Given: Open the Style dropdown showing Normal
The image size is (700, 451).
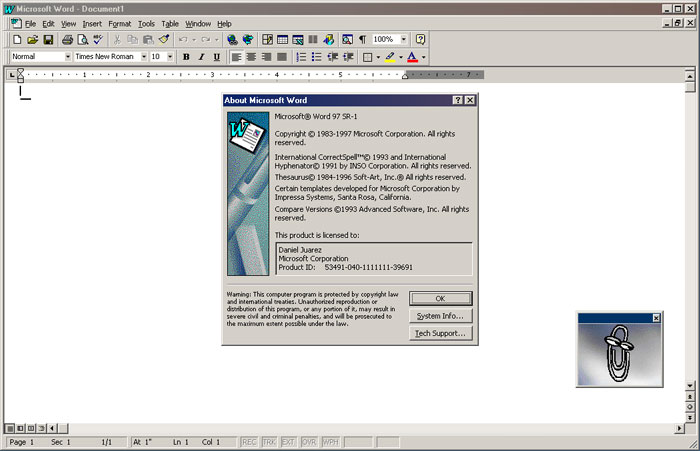Looking at the screenshot, I should [68, 57].
